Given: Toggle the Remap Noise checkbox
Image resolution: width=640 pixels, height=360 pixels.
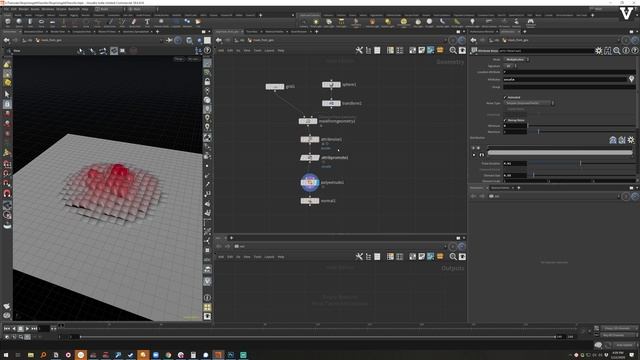Looking at the screenshot, I should click(505, 120).
